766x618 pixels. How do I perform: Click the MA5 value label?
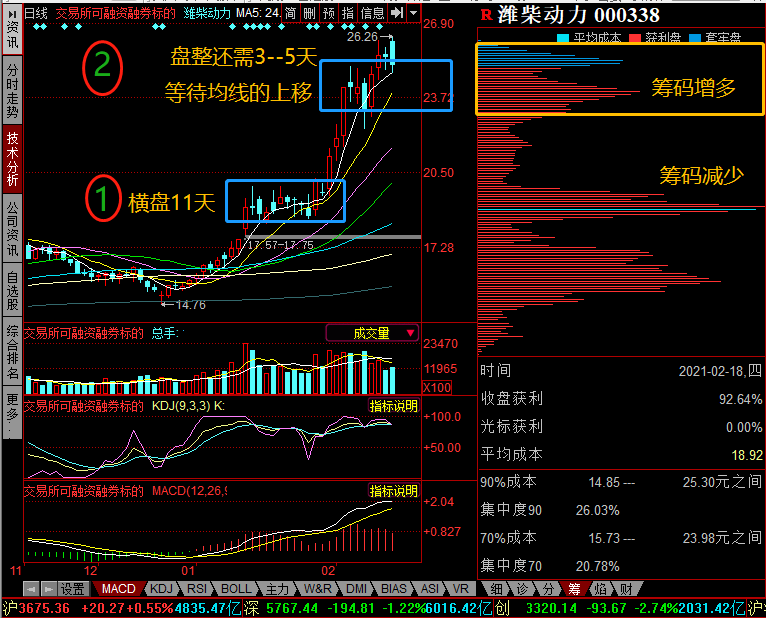click(258, 13)
